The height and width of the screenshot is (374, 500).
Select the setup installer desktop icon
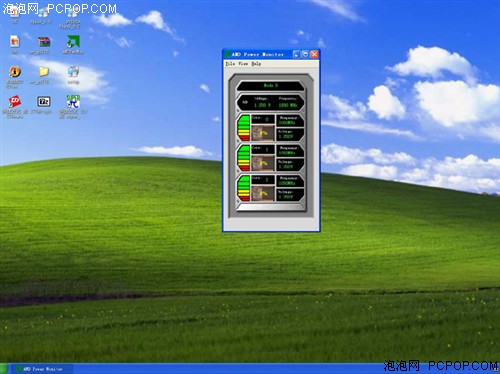pos(73,75)
